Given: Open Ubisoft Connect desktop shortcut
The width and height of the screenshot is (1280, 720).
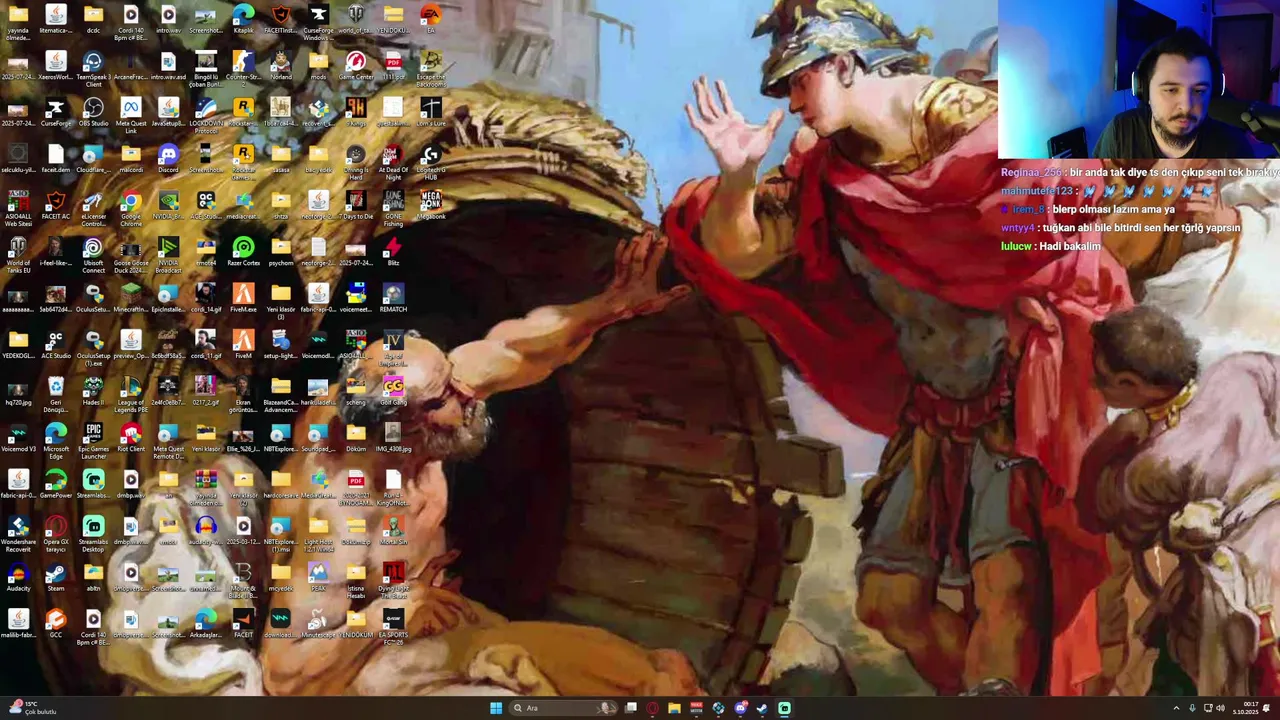Looking at the screenshot, I should point(93,255).
